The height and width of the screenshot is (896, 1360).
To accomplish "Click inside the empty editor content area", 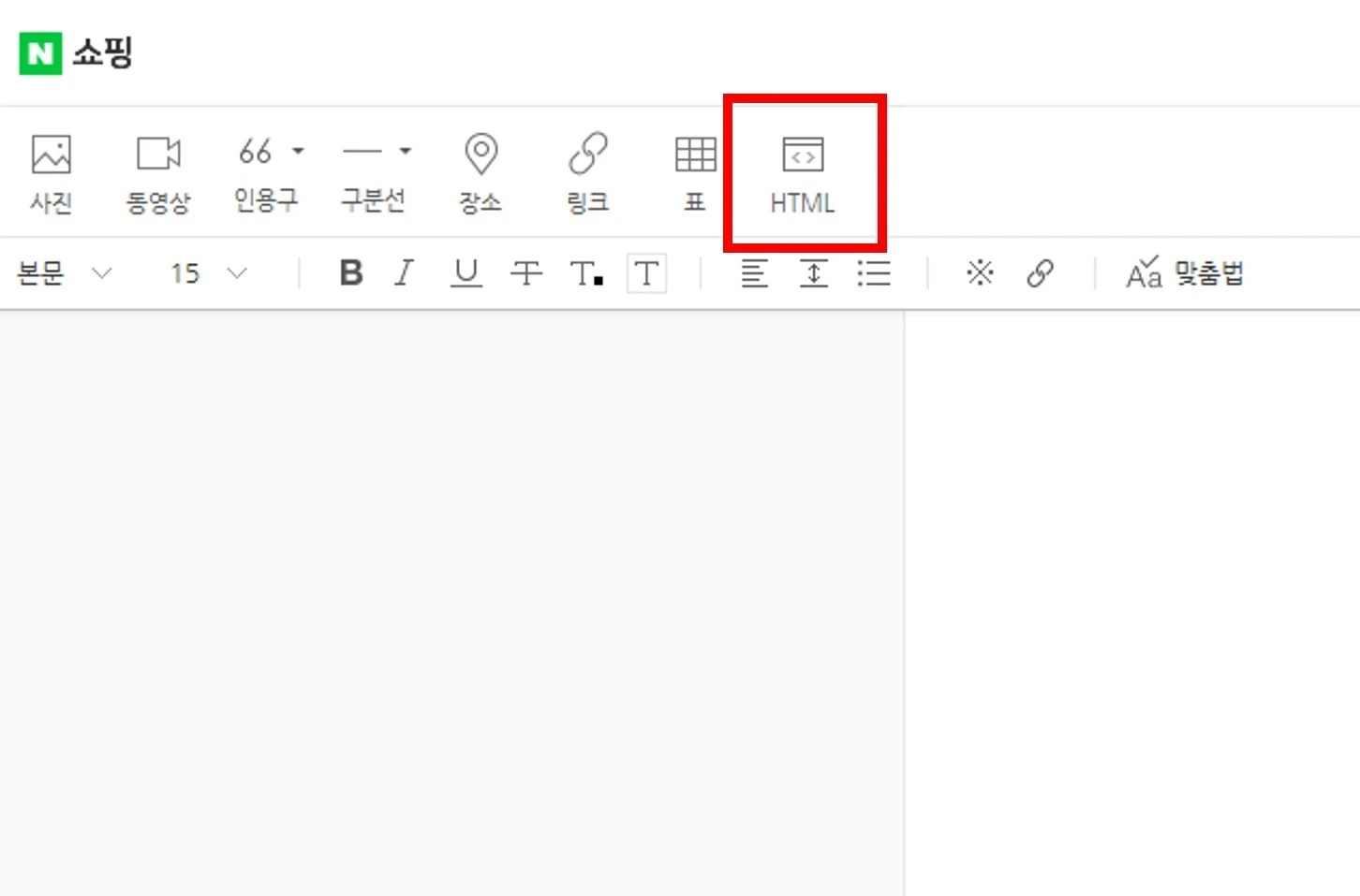I will [450, 599].
